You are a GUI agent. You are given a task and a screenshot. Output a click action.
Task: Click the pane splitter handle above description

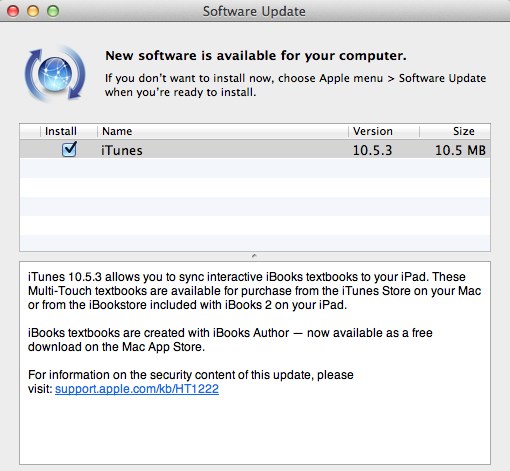click(254, 256)
